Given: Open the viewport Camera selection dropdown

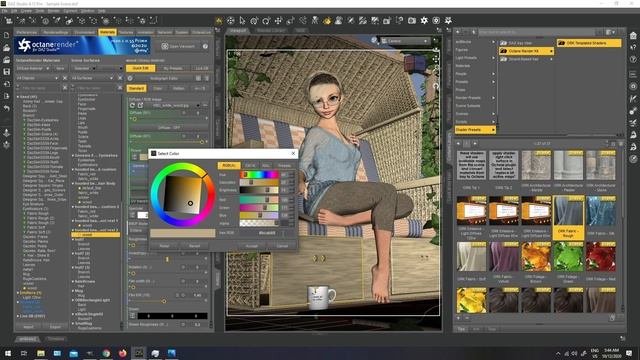Looking at the screenshot, I should (405, 41).
